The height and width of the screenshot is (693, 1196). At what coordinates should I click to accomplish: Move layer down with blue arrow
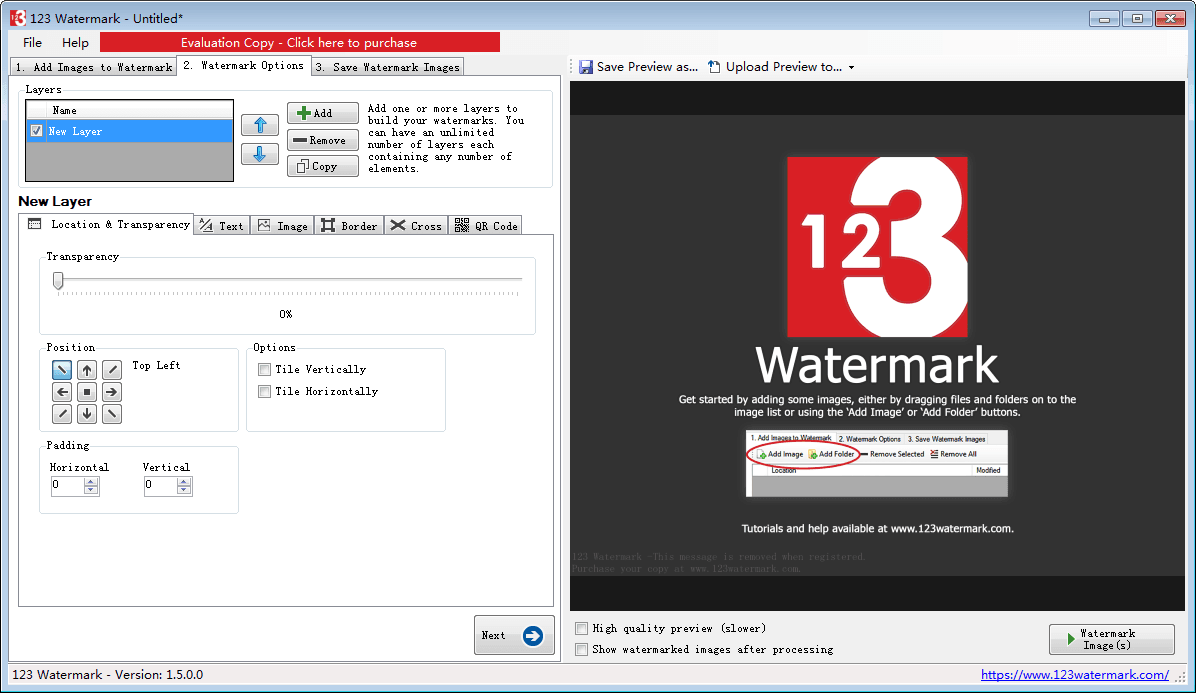click(x=260, y=154)
